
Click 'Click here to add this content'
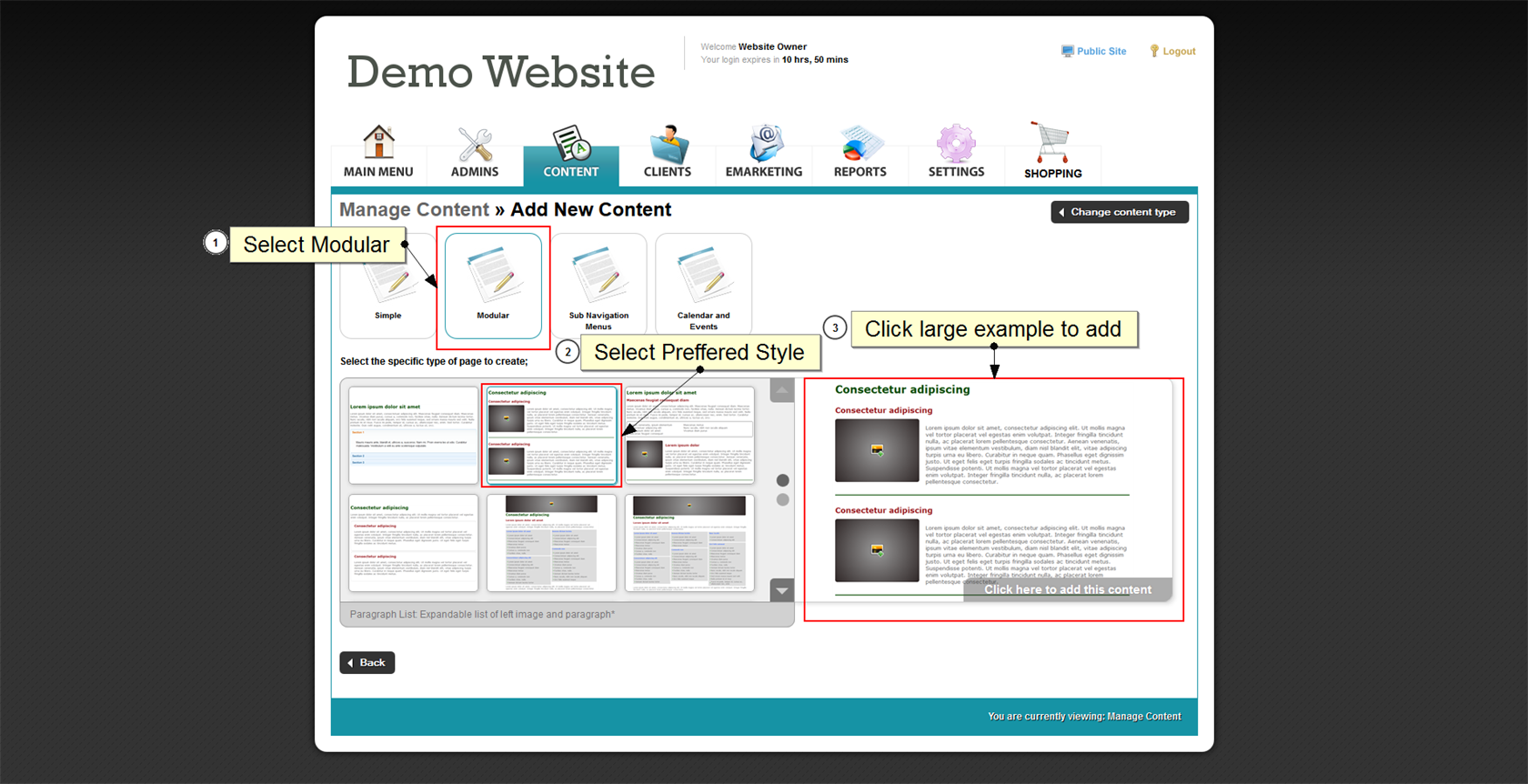coord(1067,589)
